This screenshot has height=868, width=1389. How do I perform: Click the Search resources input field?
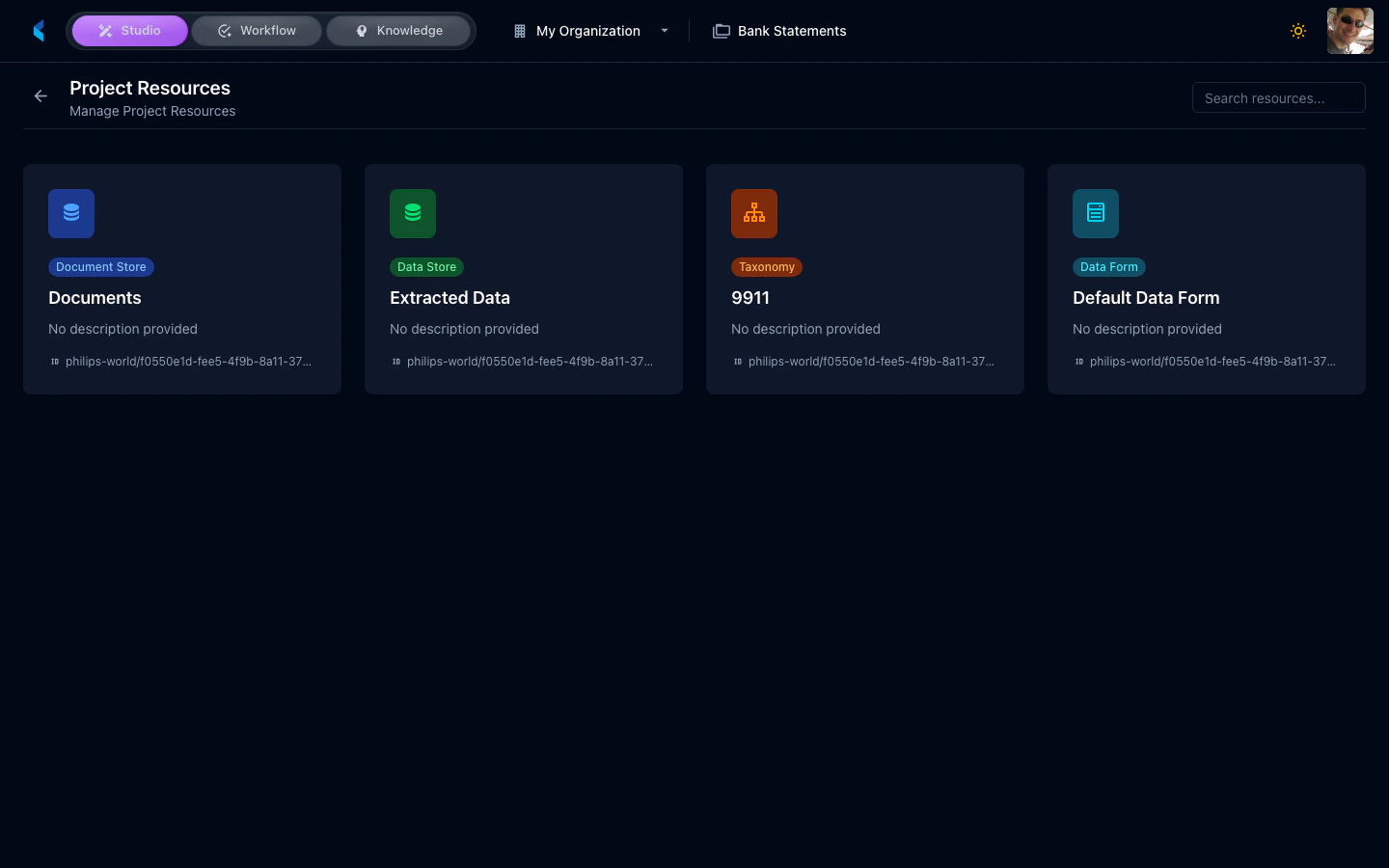[x=1278, y=96]
